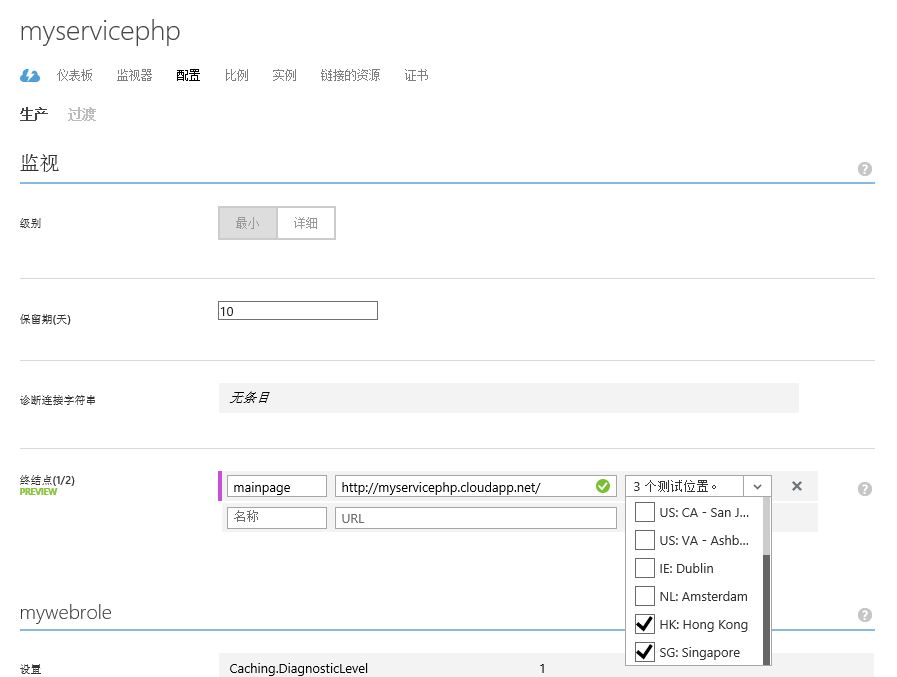Enable the IE: Dublin test location
897x677 pixels.
pos(644,568)
